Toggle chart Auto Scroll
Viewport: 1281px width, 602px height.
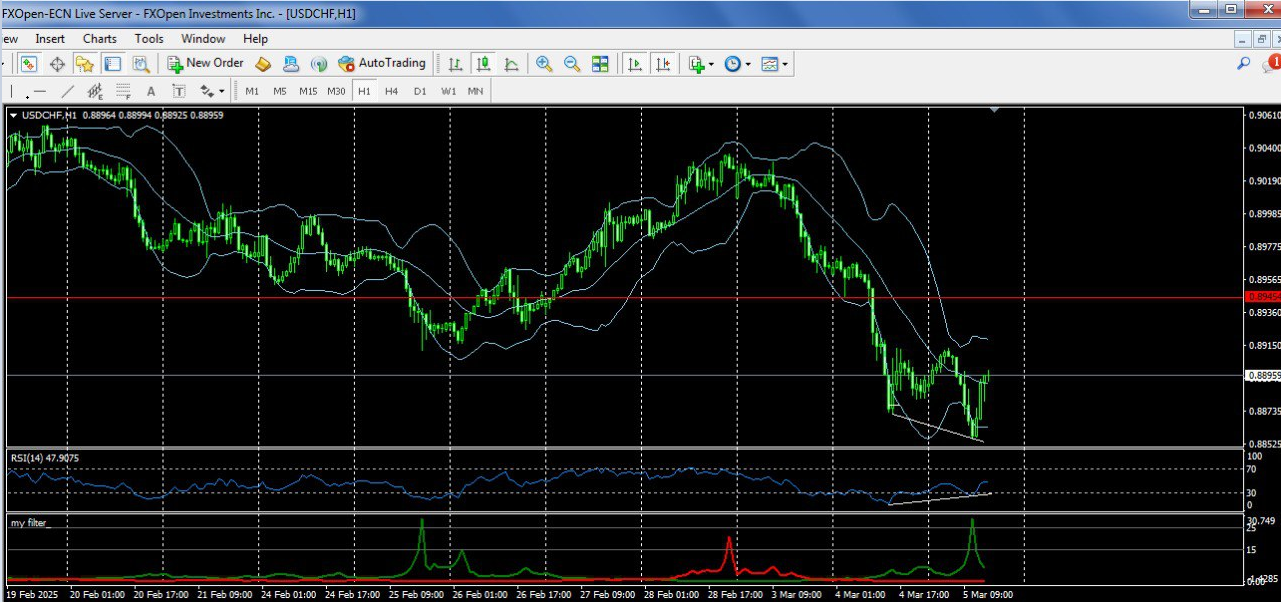(633, 64)
